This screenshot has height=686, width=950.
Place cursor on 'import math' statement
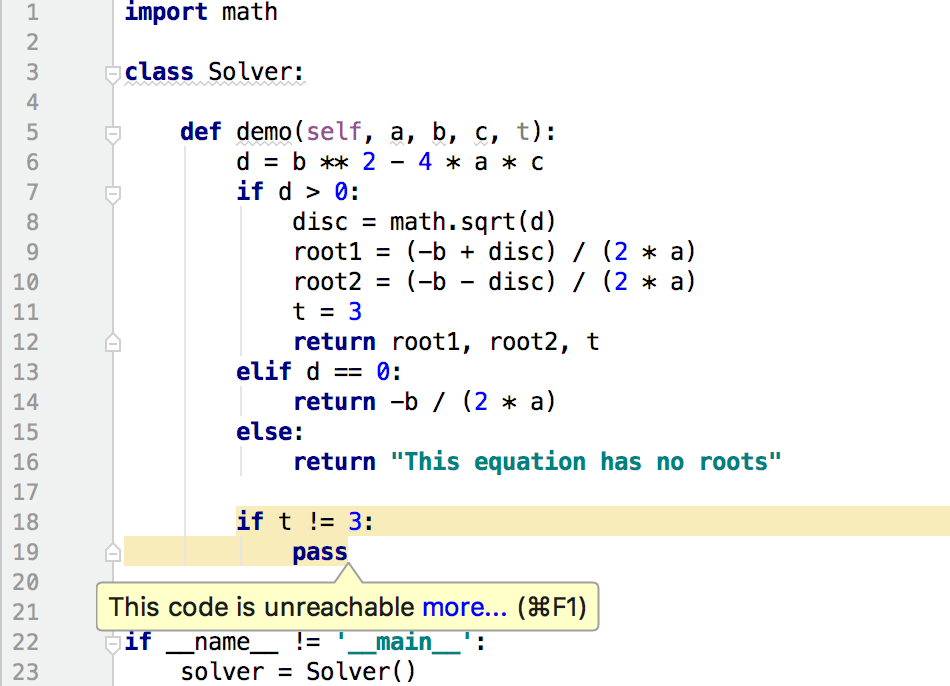click(201, 12)
